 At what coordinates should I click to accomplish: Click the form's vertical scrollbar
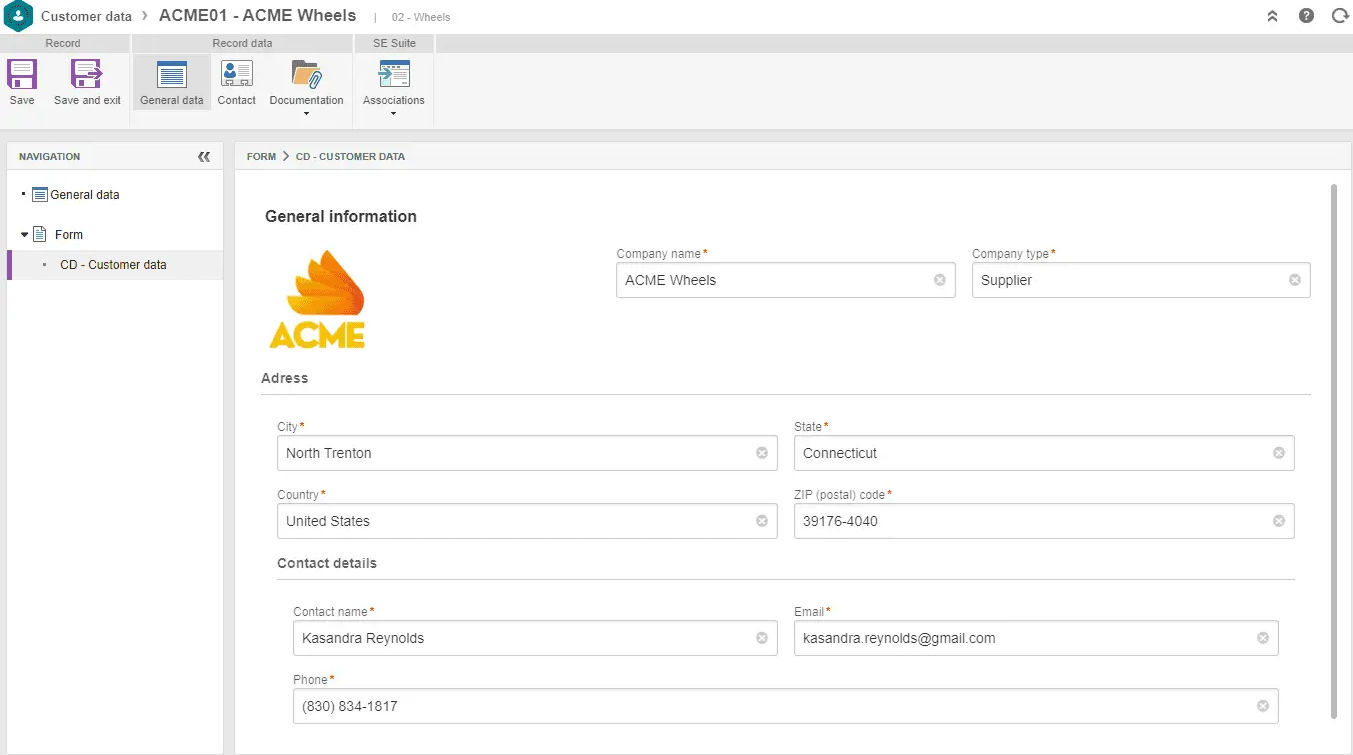1334,450
